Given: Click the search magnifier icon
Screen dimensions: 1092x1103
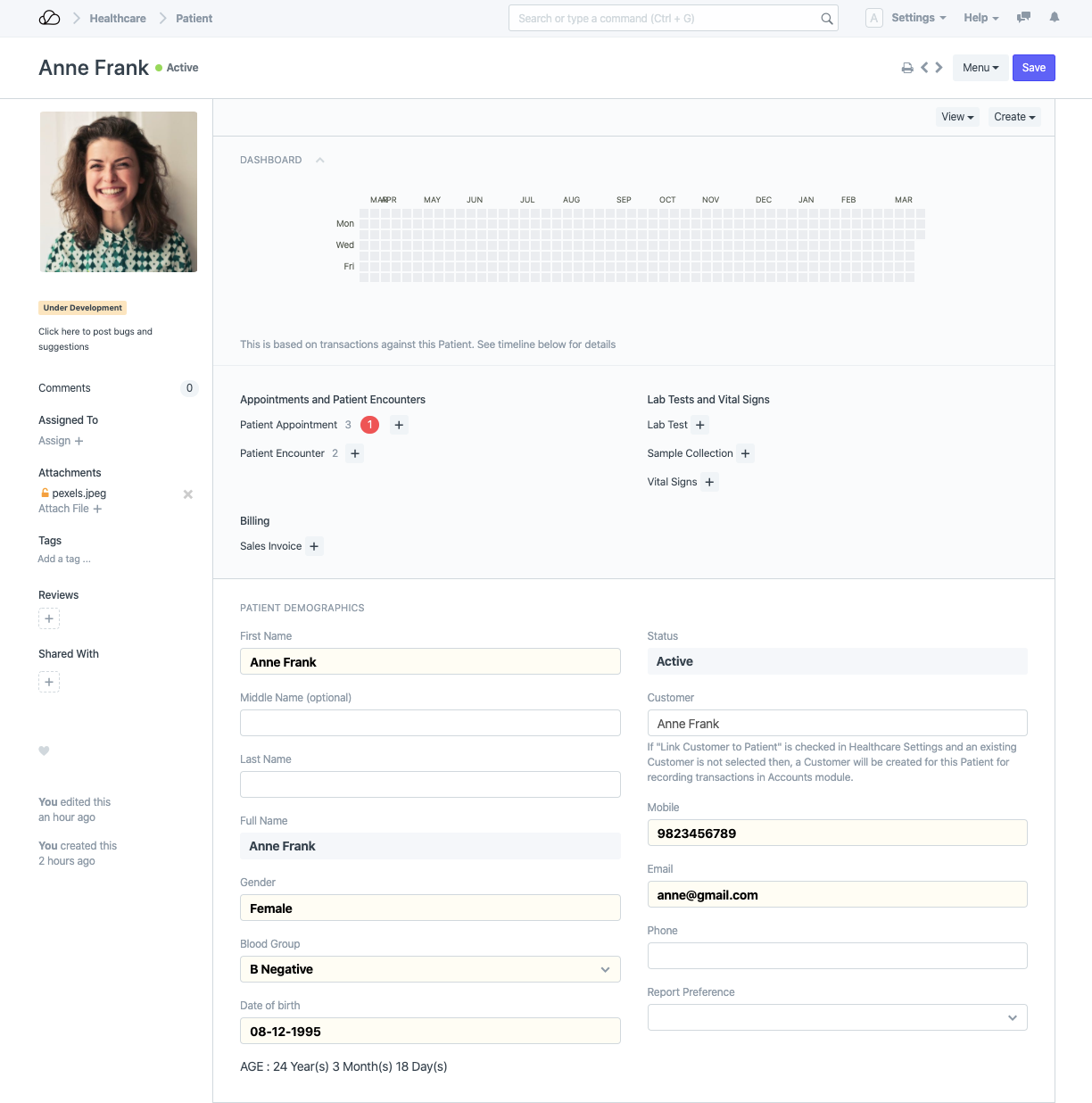Looking at the screenshot, I should [x=826, y=18].
